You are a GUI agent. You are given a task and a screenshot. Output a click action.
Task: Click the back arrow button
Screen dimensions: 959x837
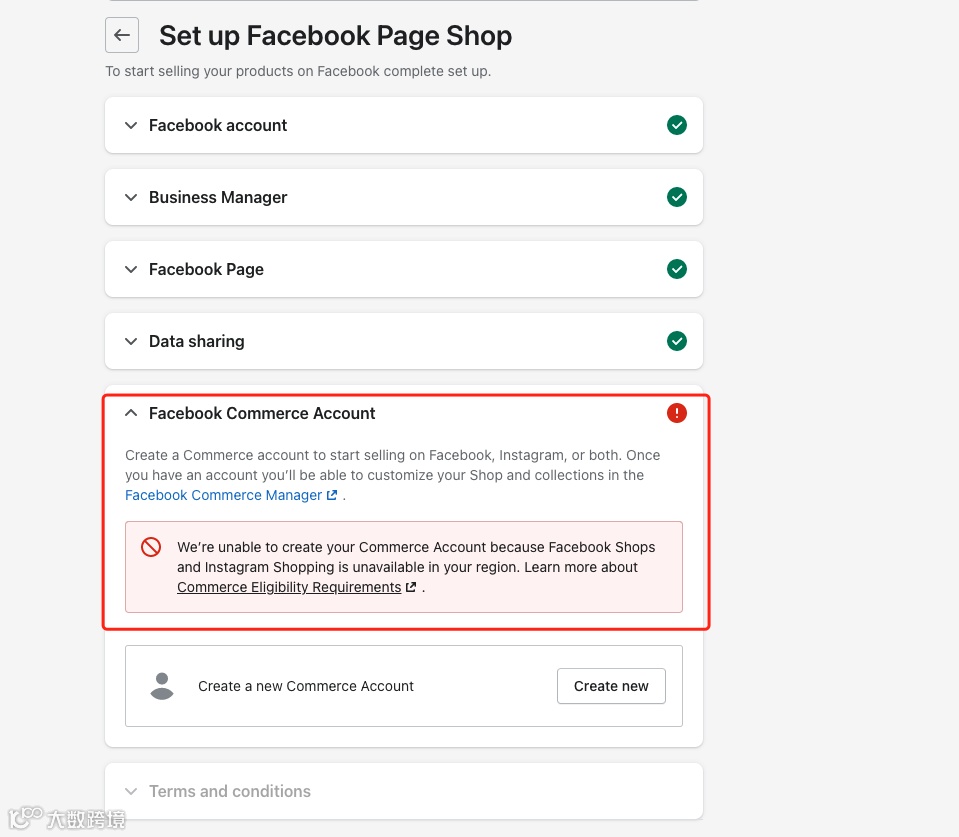122,36
